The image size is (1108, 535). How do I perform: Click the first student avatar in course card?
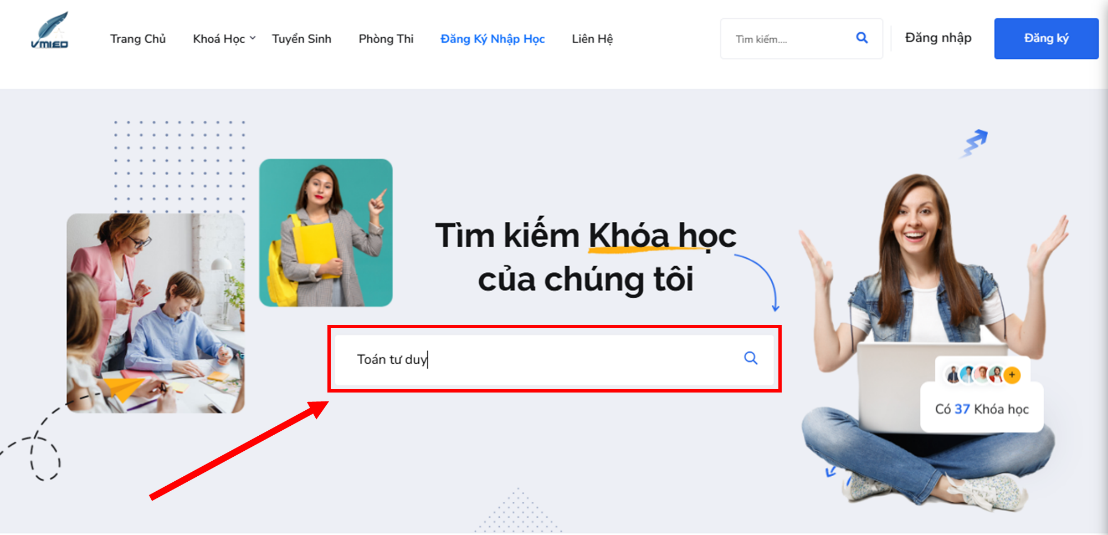pos(953,375)
